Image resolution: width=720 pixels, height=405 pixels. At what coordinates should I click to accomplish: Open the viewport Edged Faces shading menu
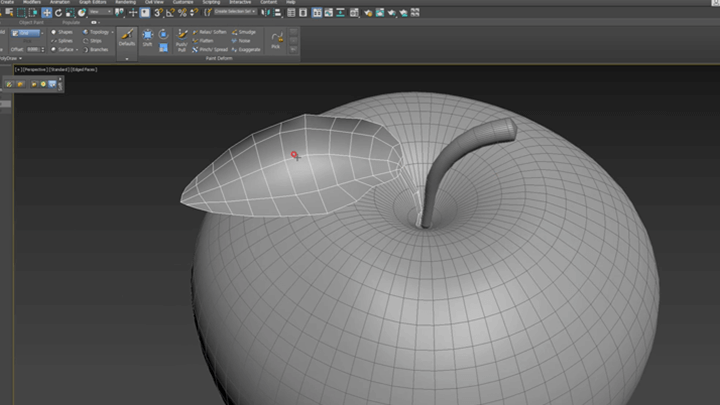(84, 70)
